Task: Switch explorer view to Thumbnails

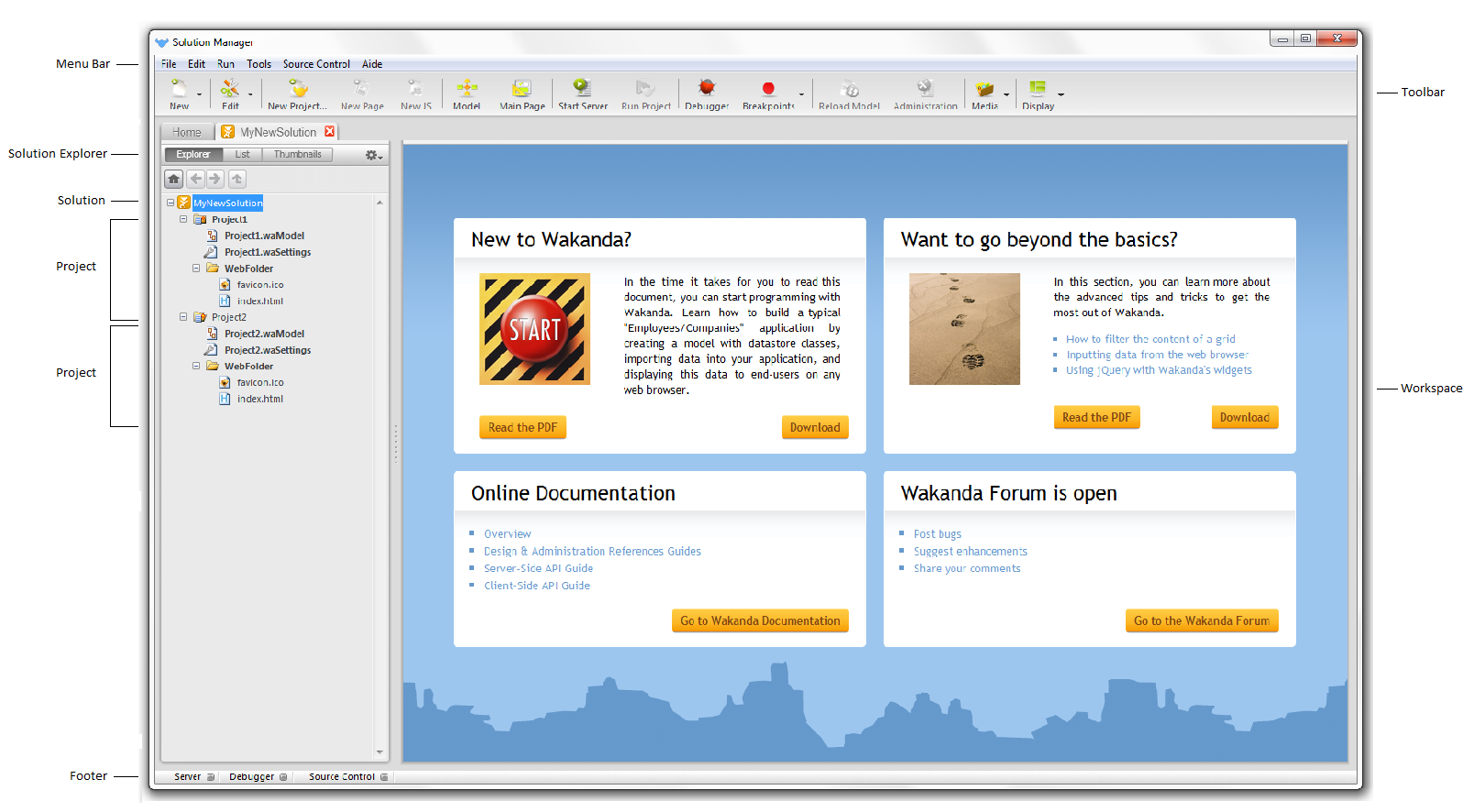Action: (297, 155)
